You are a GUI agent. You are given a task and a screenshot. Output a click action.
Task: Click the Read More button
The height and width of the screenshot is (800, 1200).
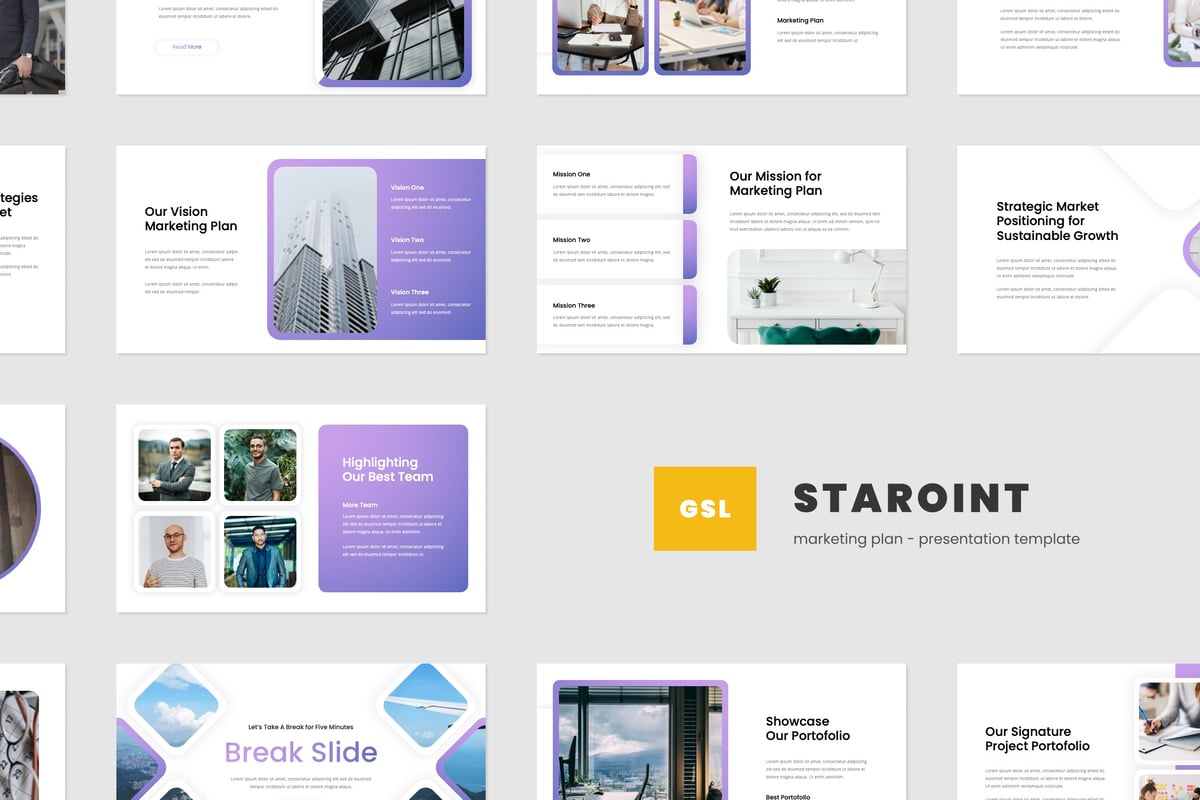click(187, 47)
